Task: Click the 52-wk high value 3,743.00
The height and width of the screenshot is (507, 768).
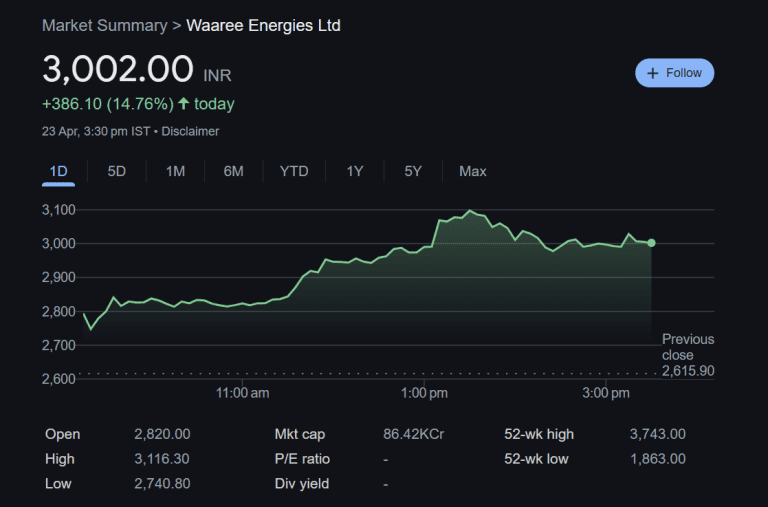Action: [x=657, y=434]
